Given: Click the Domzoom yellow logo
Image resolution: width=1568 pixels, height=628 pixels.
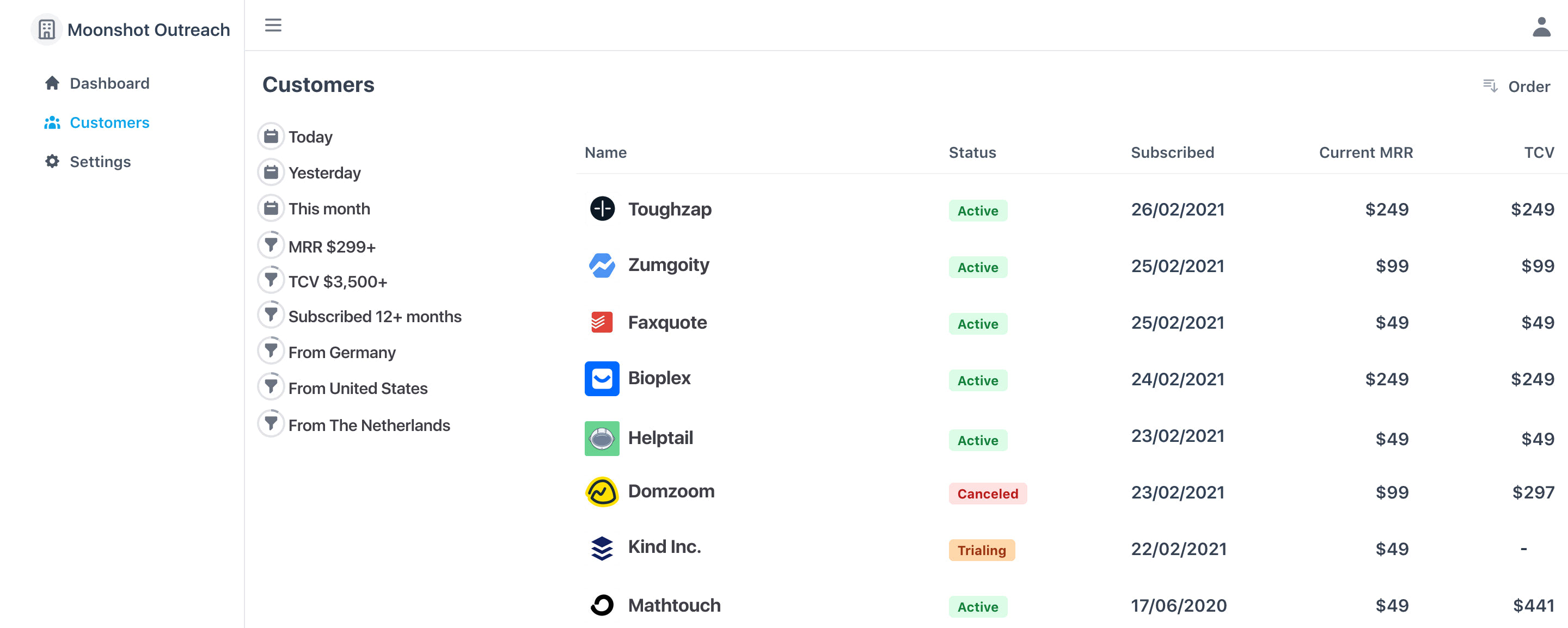Looking at the screenshot, I should (x=602, y=492).
